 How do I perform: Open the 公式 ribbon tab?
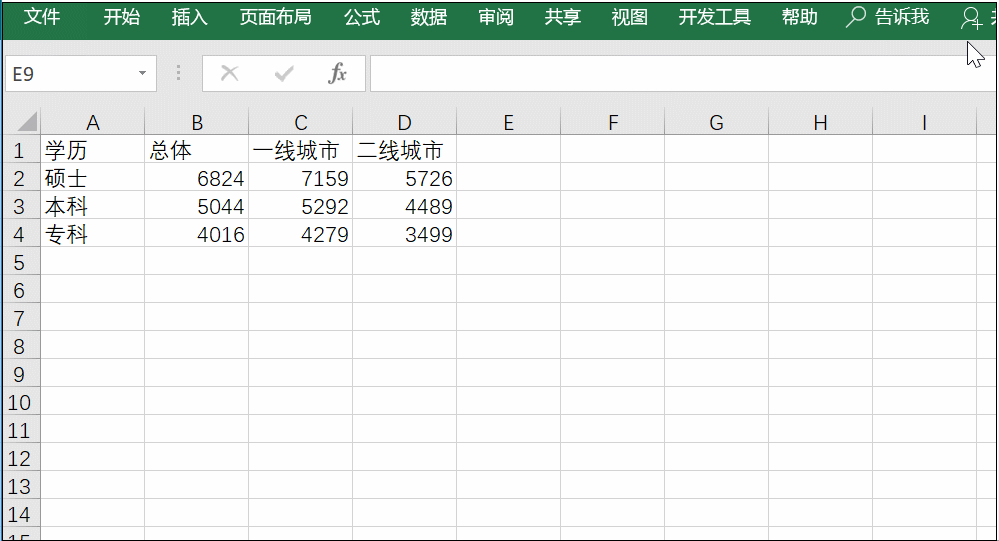coord(362,17)
